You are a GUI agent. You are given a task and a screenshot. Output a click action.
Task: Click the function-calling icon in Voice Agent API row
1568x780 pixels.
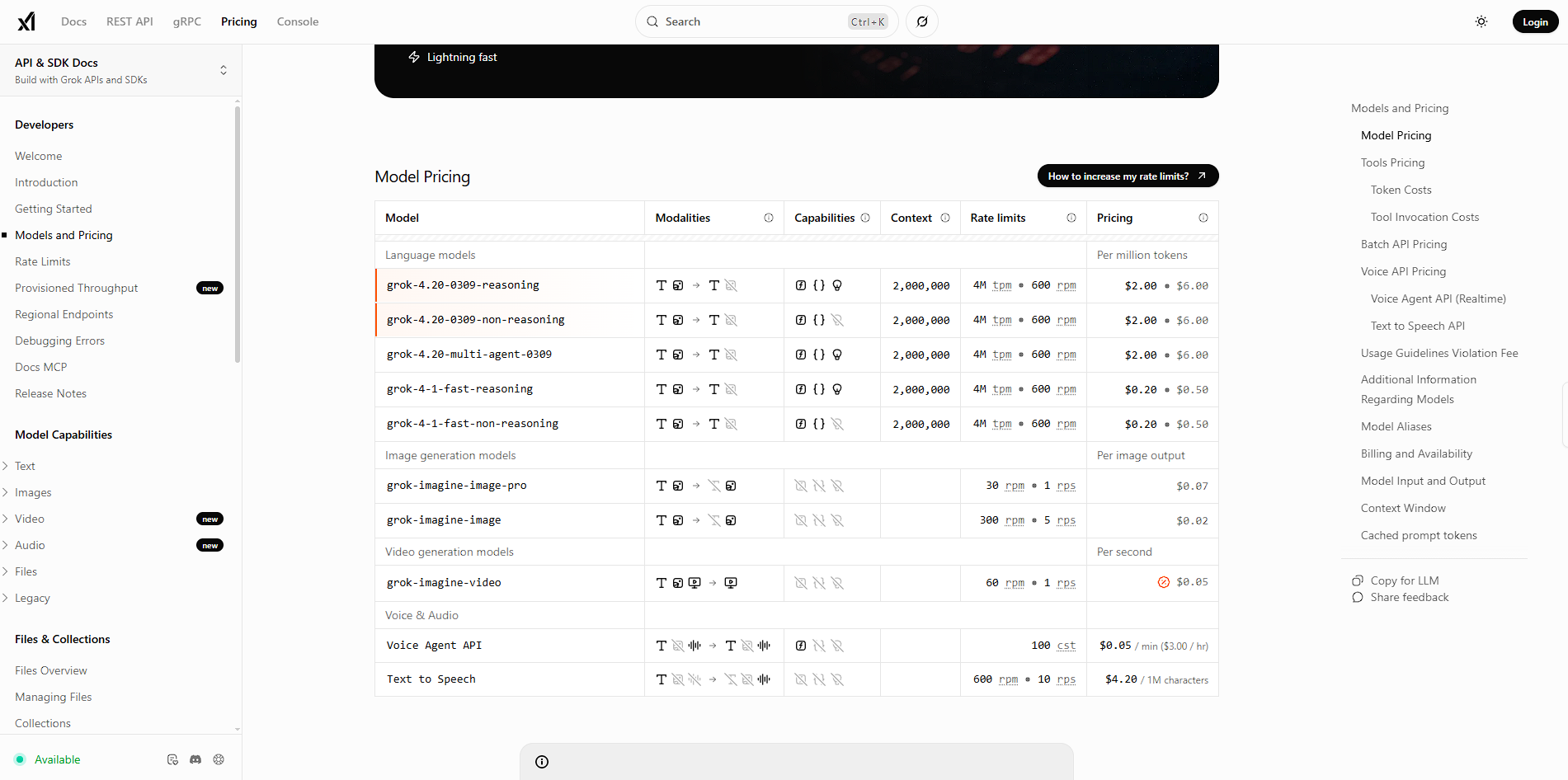click(x=801, y=646)
